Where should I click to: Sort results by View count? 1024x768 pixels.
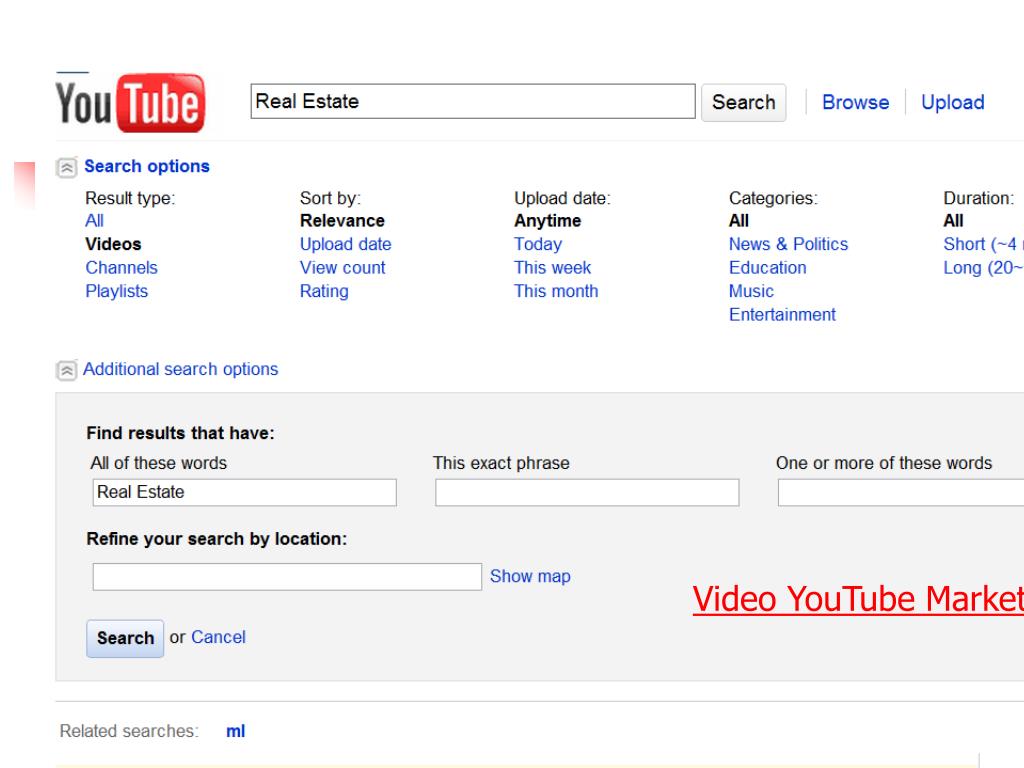pos(343,268)
